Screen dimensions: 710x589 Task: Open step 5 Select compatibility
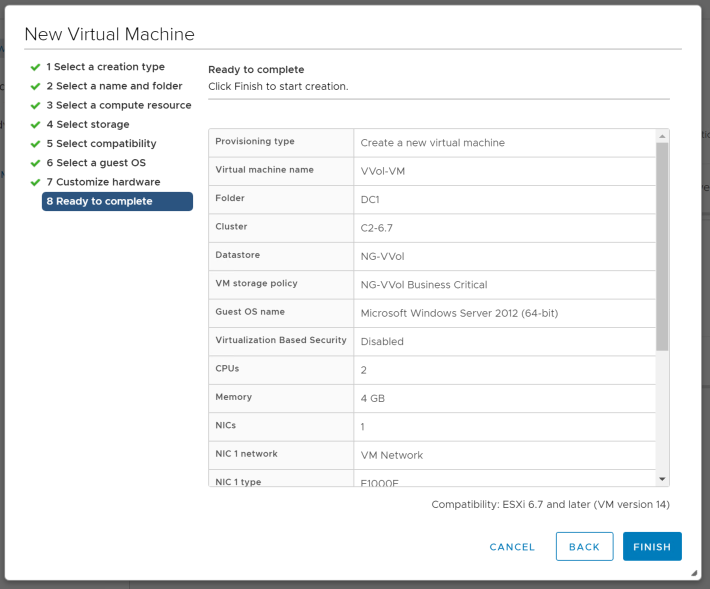pos(101,144)
